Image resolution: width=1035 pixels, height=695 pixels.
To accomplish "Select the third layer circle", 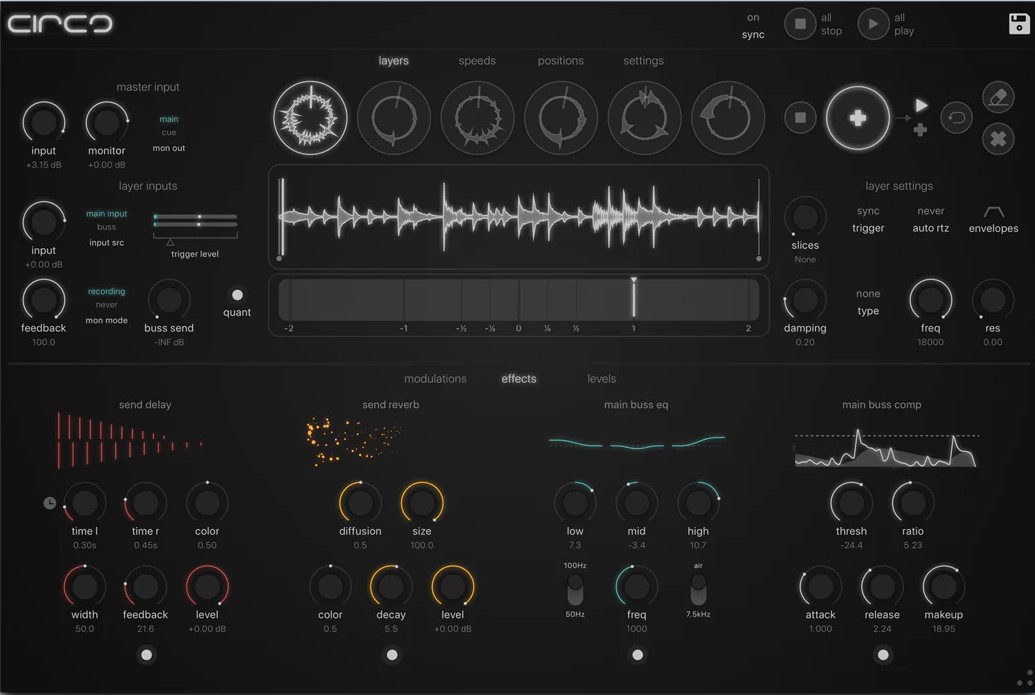I will (x=477, y=118).
